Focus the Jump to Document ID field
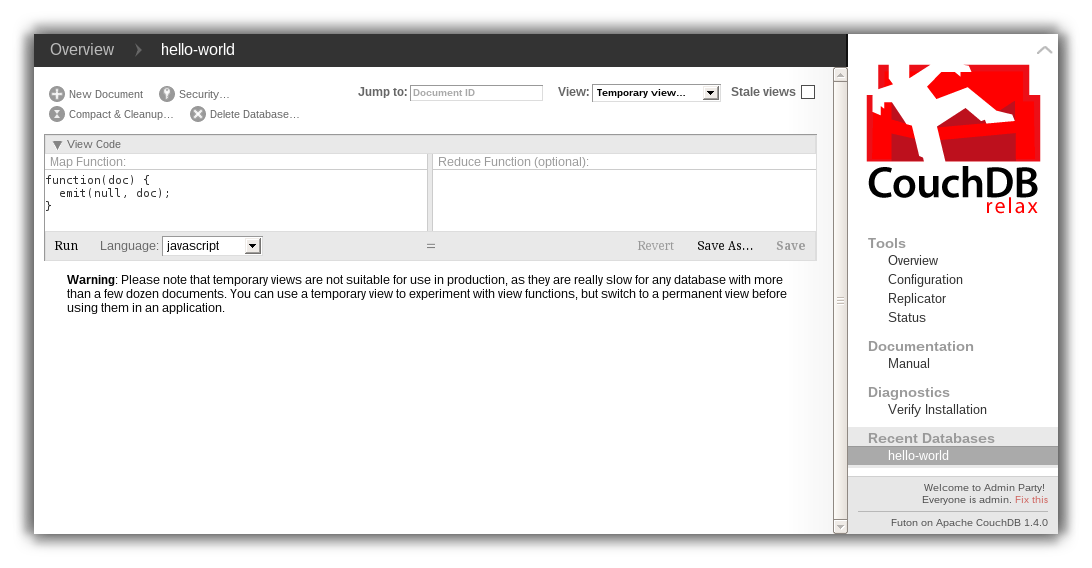Viewport: 1092px width, 568px height. pyautogui.click(x=476, y=93)
